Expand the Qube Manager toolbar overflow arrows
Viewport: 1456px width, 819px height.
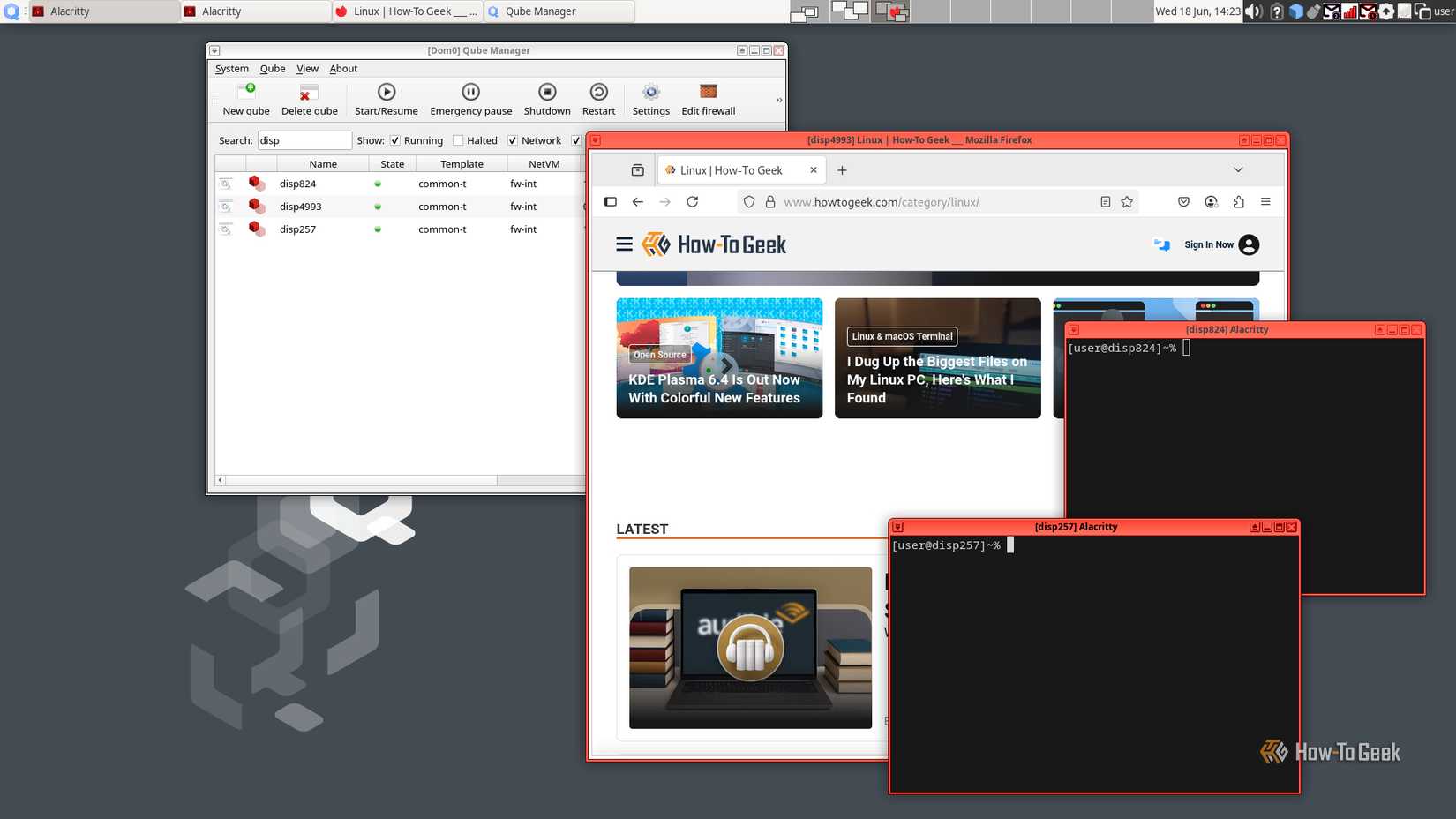tap(777, 100)
